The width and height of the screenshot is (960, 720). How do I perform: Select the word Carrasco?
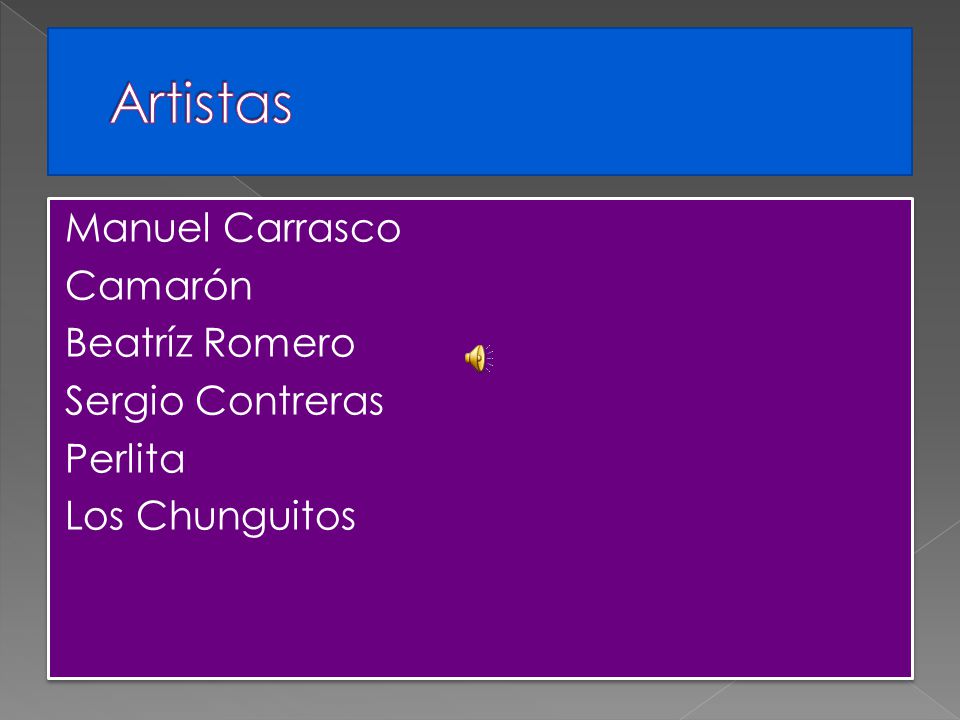(312, 228)
